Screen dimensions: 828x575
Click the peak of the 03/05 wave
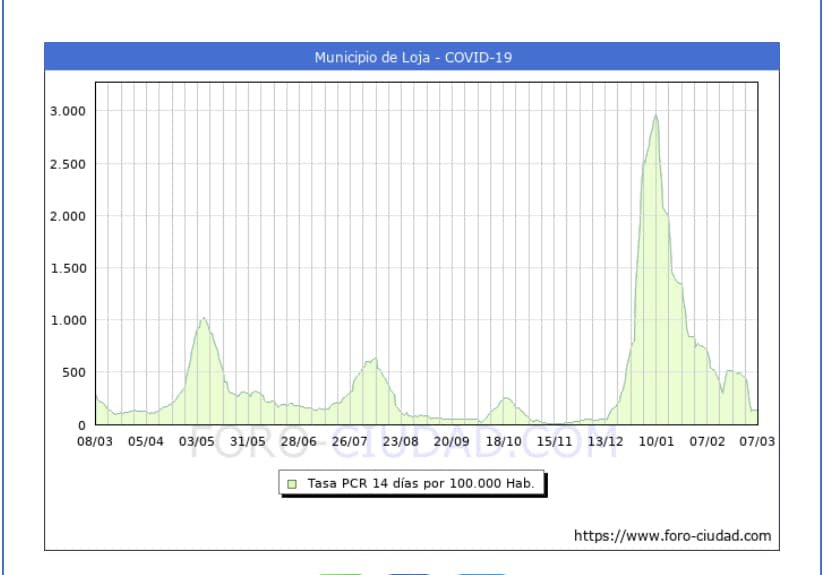pyautogui.click(x=203, y=319)
